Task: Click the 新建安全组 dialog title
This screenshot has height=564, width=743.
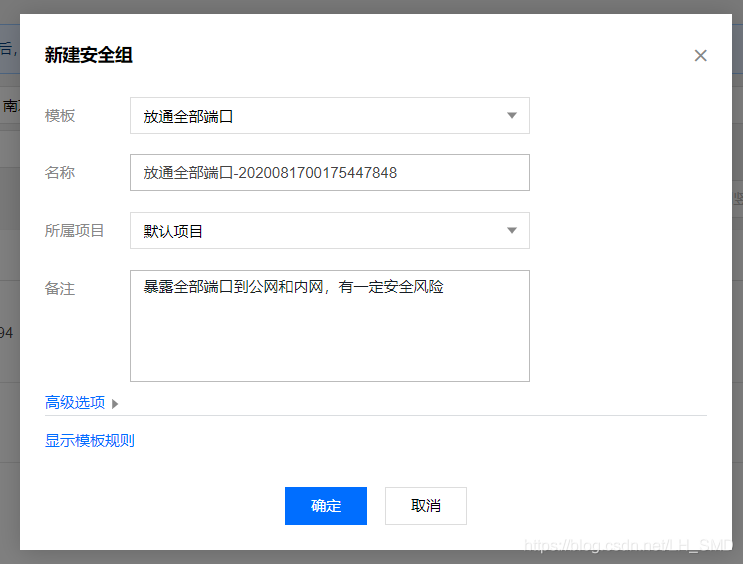Action: [89, 55]
